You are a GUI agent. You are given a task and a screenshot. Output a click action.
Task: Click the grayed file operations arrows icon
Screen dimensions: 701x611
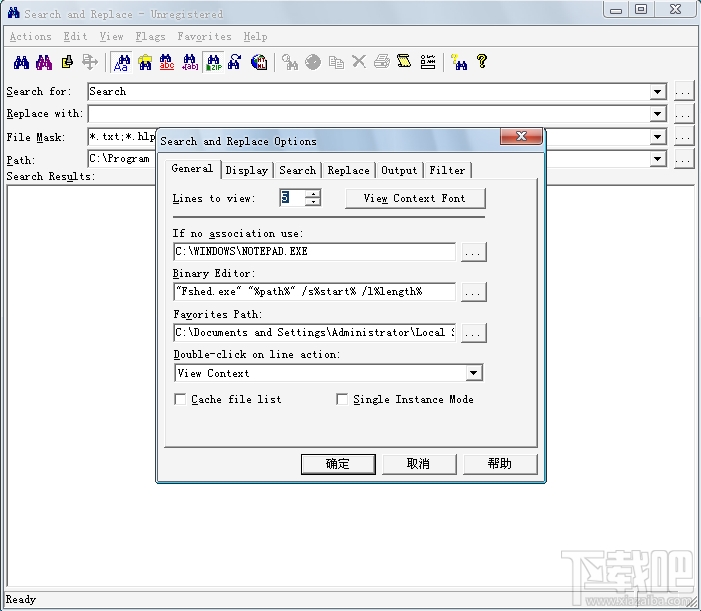click(90, 62)
